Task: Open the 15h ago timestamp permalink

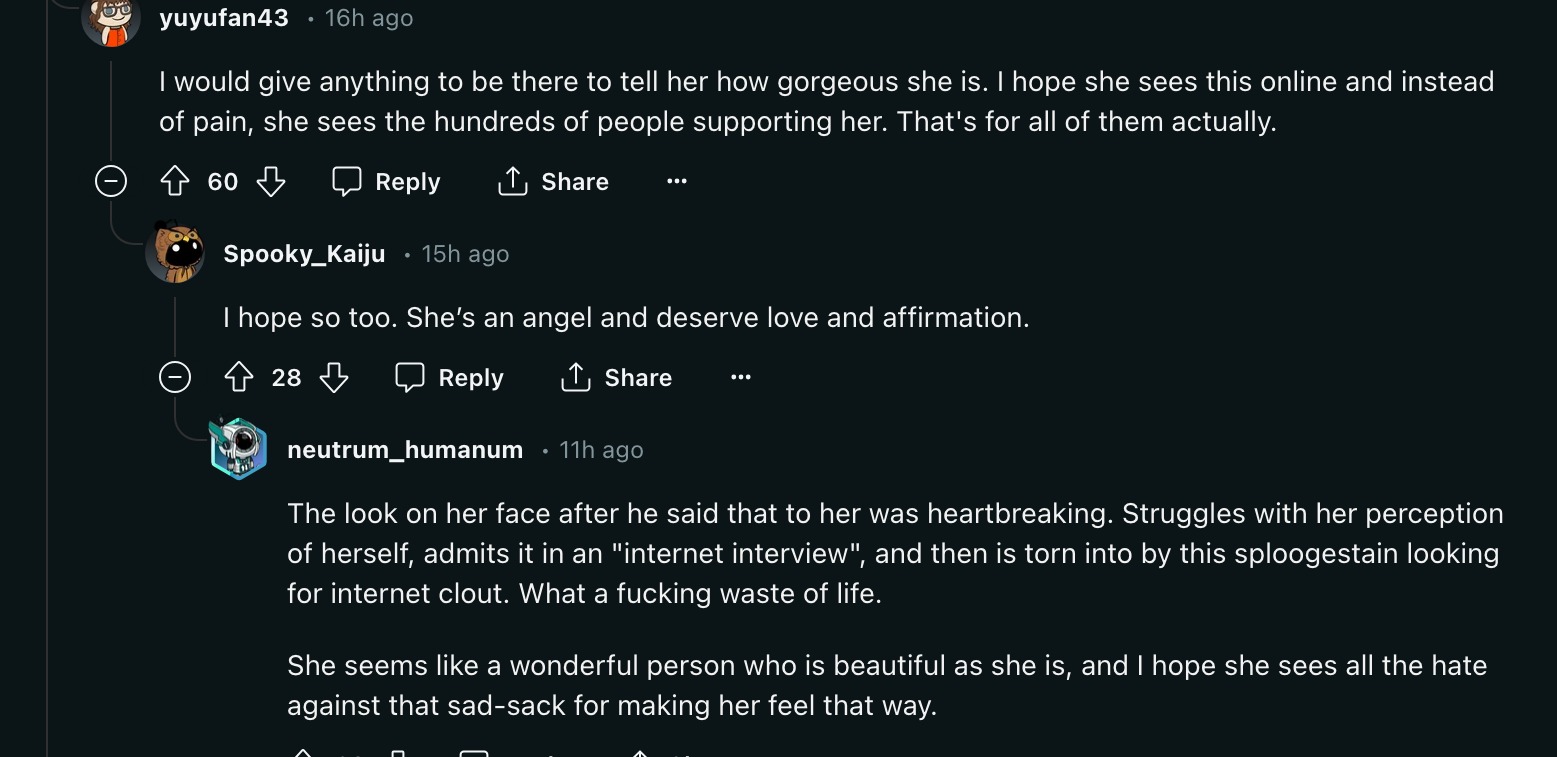Action: point(465,254)
